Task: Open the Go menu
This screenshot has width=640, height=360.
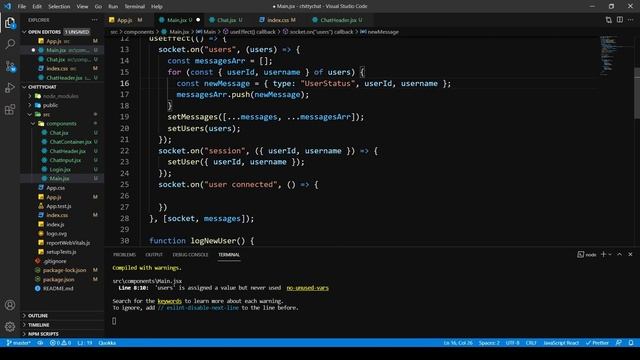Action: [x=98, y=6]
